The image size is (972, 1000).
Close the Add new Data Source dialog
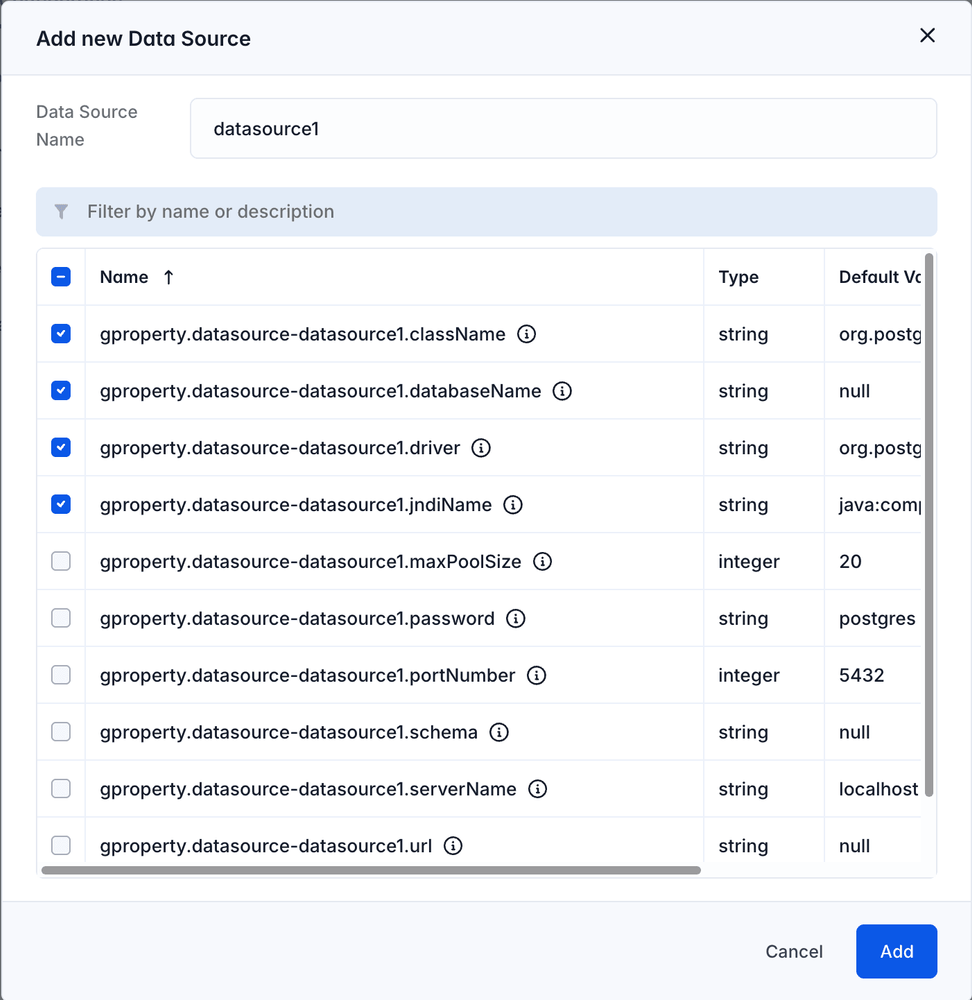(x=927, y=34)
